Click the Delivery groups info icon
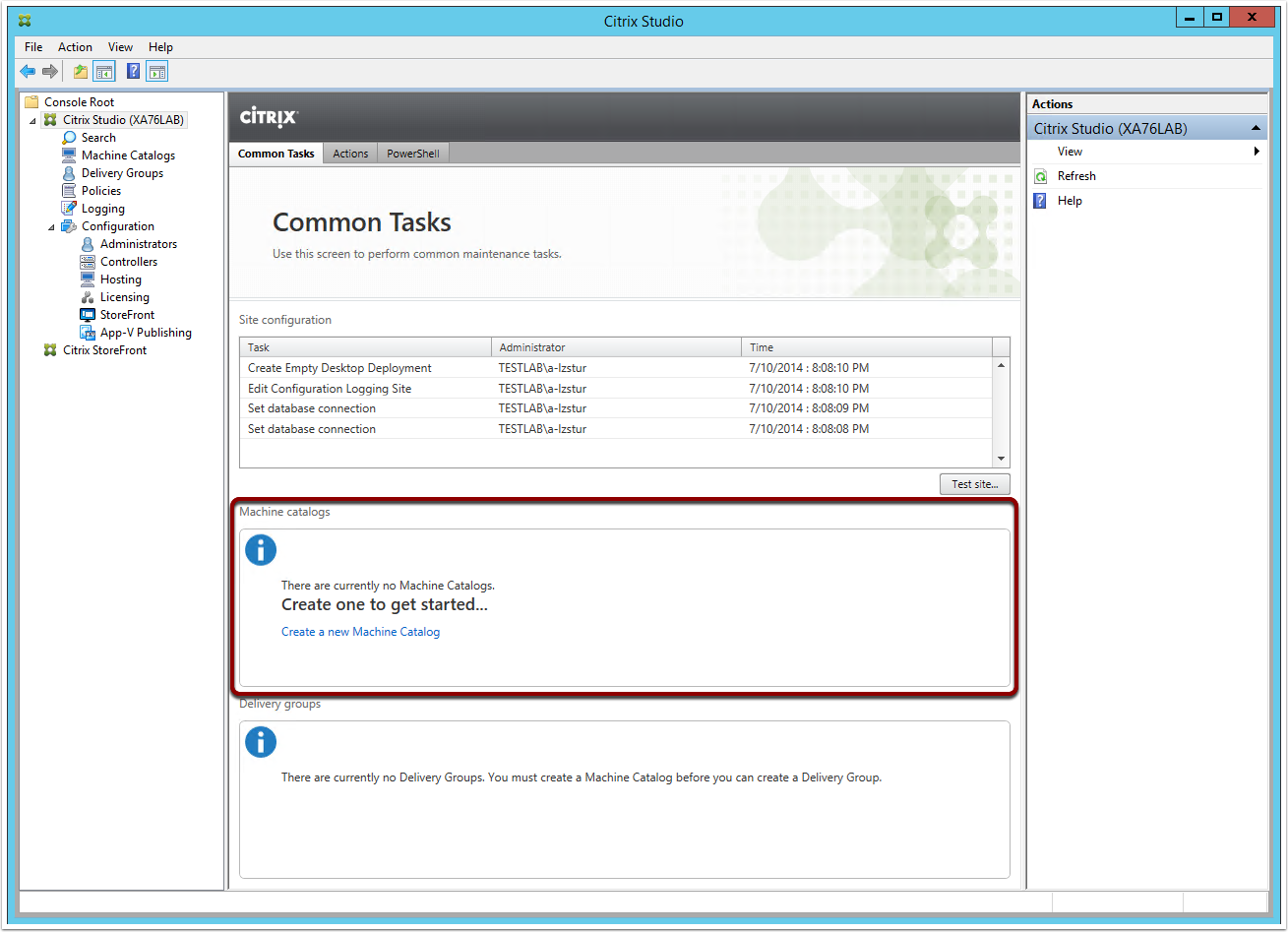Screen dimensions: 1288x932 click(x=261, y=742)
